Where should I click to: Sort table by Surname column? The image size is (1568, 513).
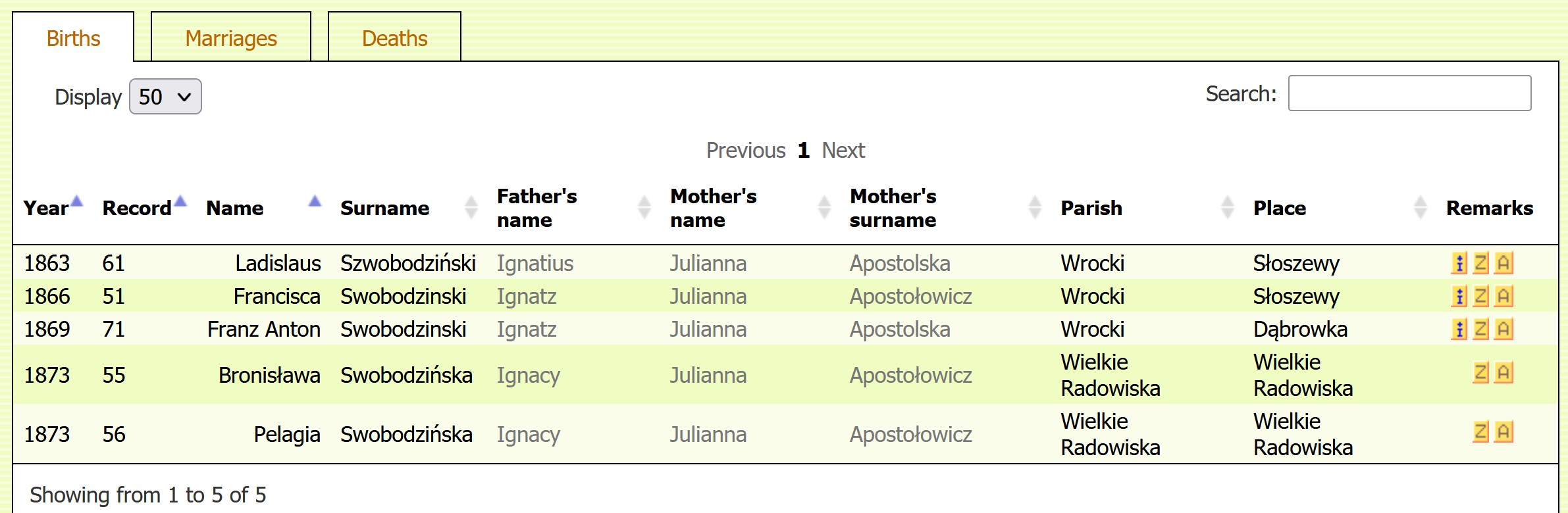point(384,208)
